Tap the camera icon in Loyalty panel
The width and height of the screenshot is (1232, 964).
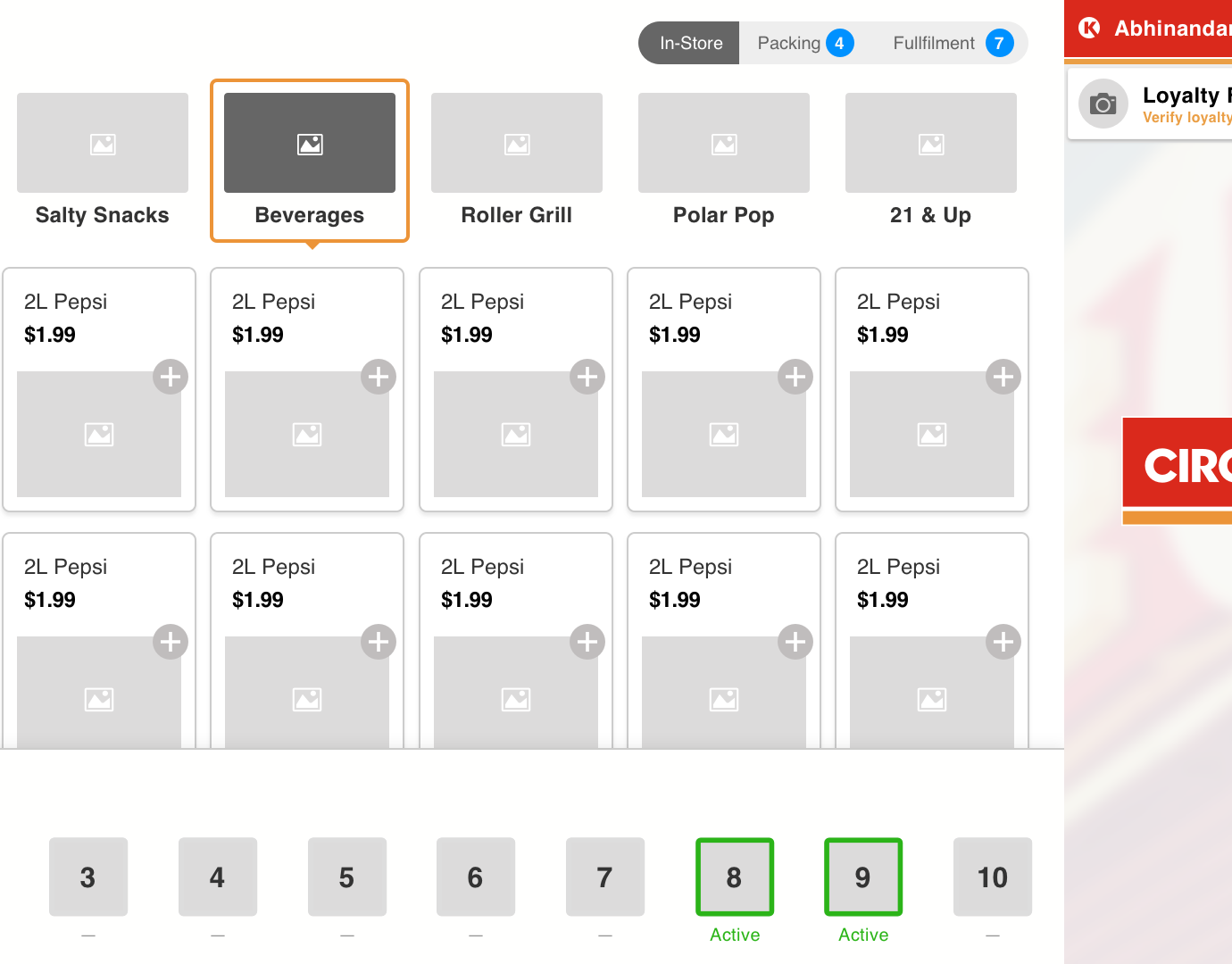1103,104
